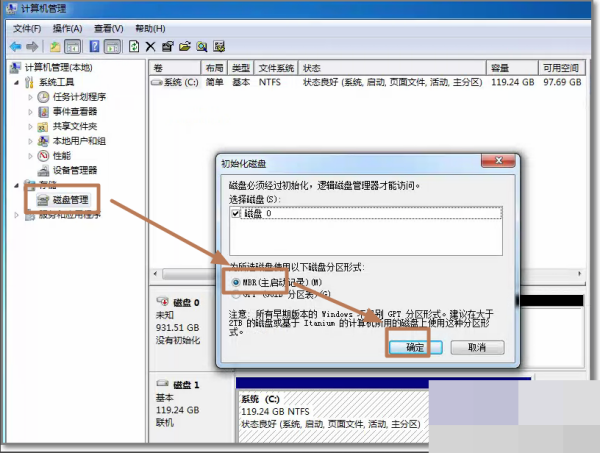This screenshot has width=600, height=453.
Task: Sort by the 卷 column header
Action: point(175,68)
